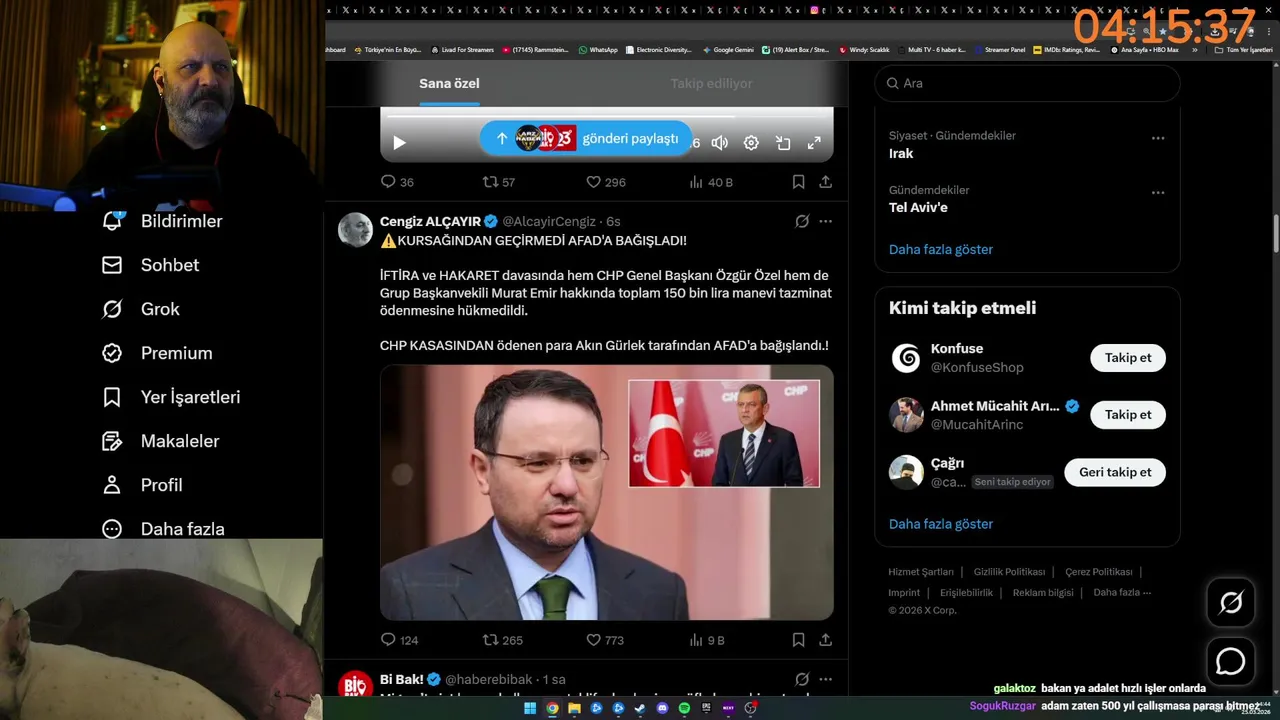
Task: Open more options for Irak trend
Action: [x=1157, y=138]
